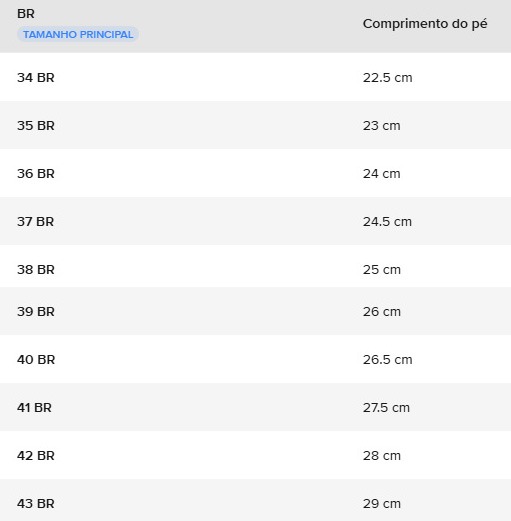Select the BR column header
511x521 pixels.
coord(26,14)
